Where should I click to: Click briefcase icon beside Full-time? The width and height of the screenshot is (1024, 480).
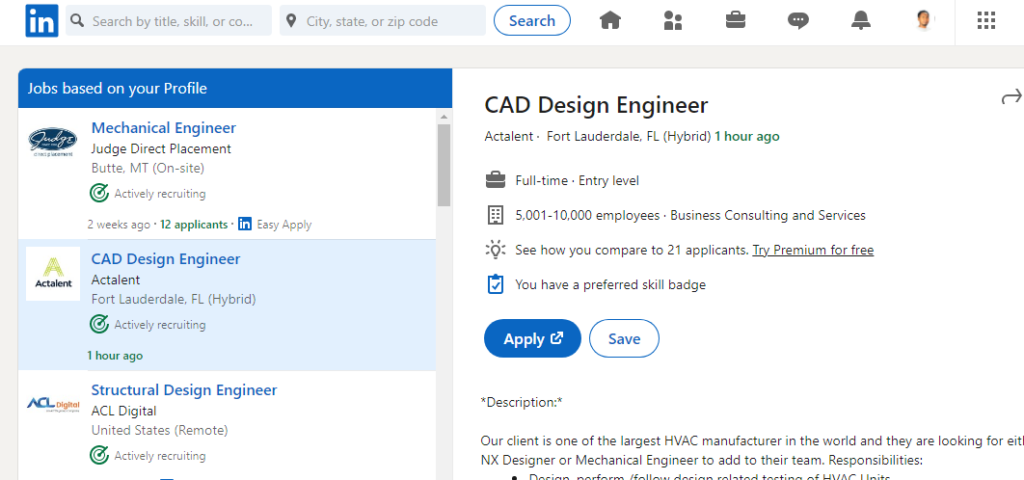(496, 180)
